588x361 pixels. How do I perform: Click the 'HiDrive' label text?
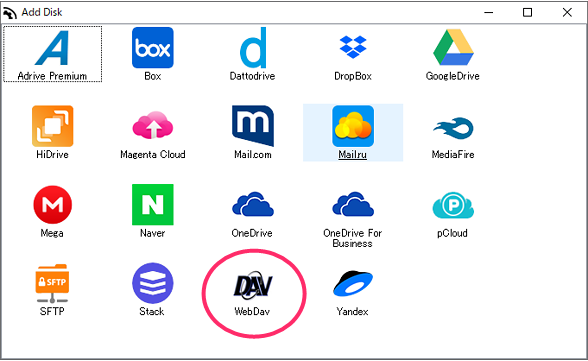(52, 154)
